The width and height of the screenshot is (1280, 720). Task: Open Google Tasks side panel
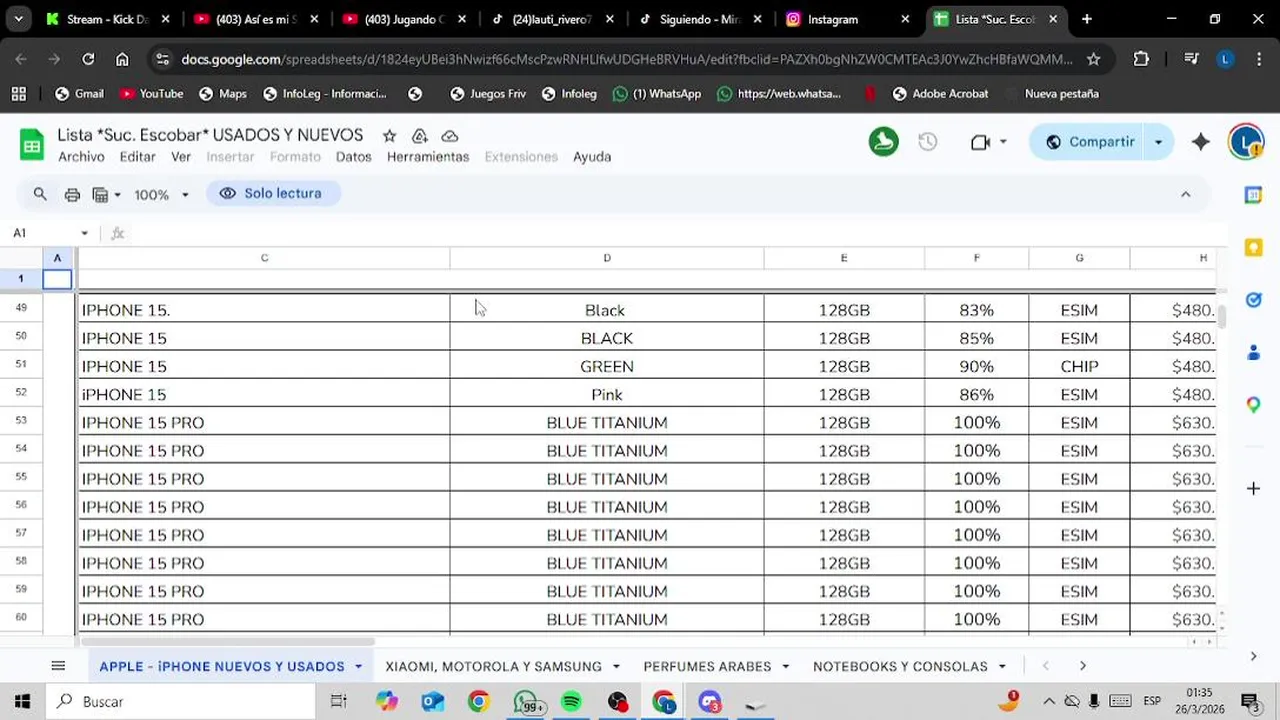click(x=1253, y=300)
